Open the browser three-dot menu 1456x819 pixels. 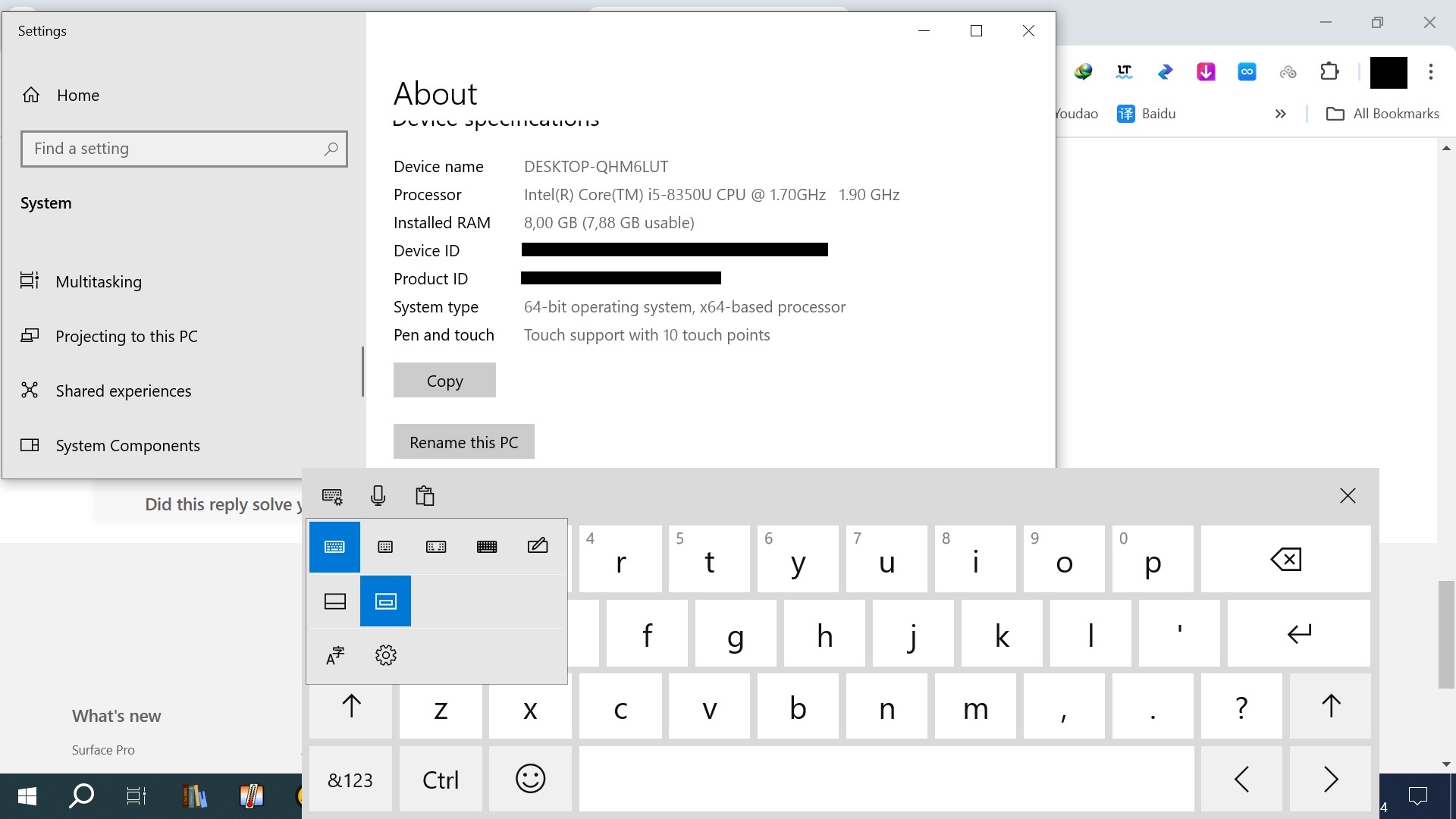1430,72
